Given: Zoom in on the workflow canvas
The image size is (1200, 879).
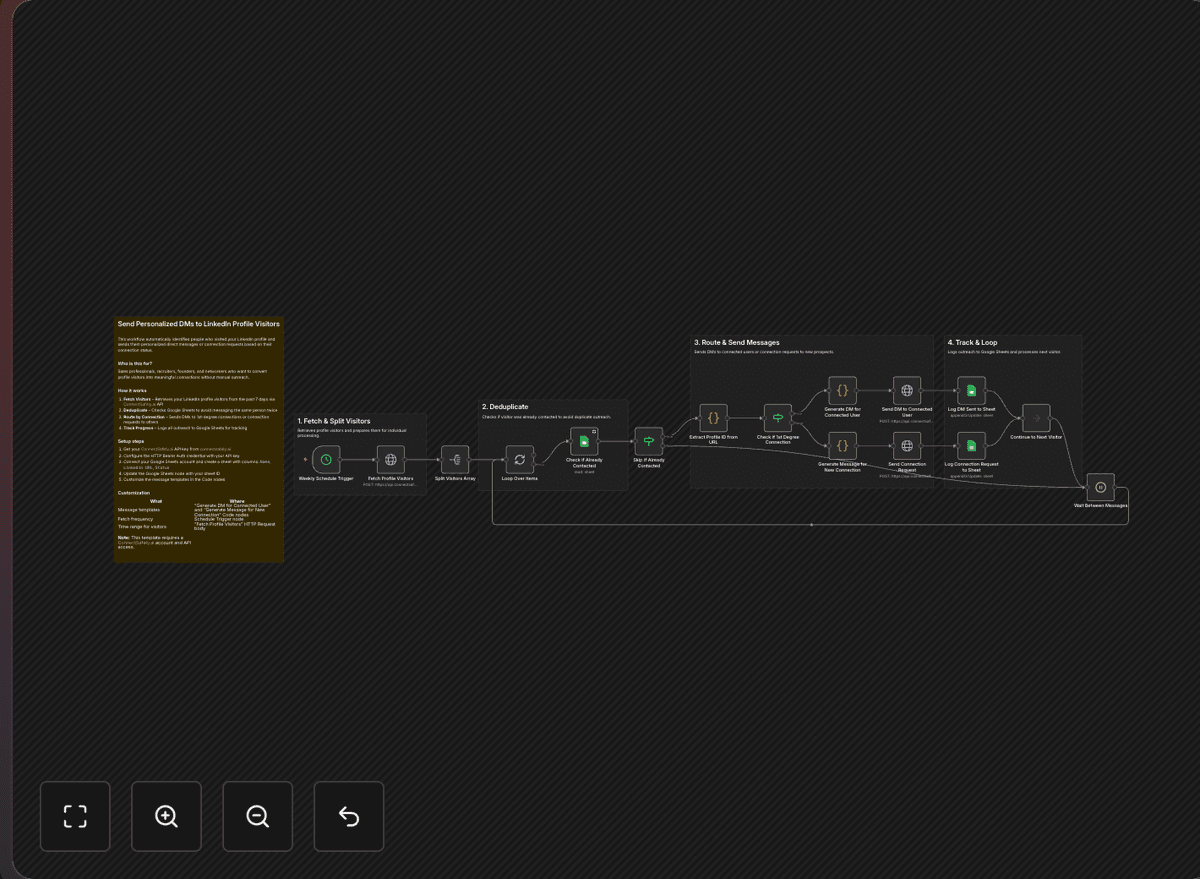Looking at the screenshot, I should tap(166, 816).
